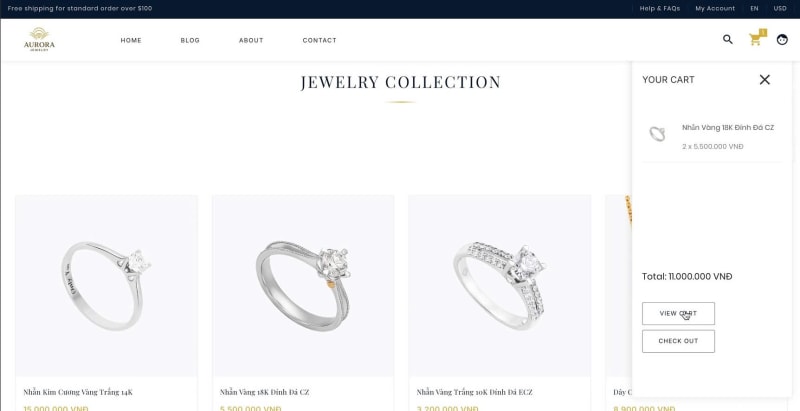
Task: Open the Help & FAQs link
Action: (x=660, y=9)
